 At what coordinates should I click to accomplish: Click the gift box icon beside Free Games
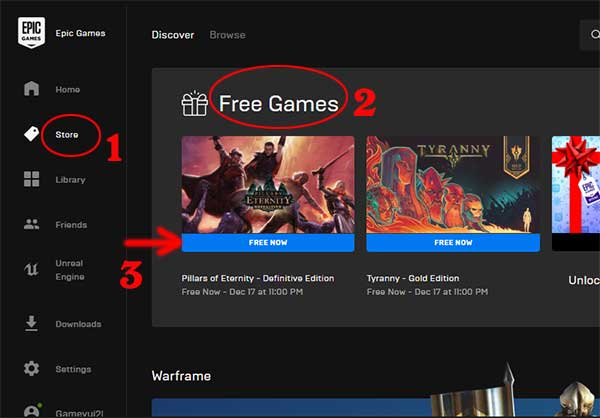194,103
